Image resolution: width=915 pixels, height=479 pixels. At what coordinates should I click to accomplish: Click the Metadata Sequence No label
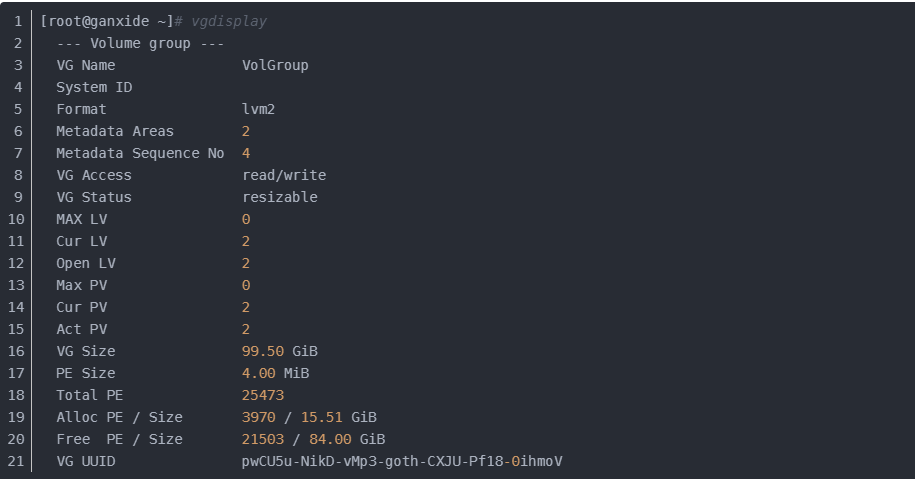click(x=140, y=153)
